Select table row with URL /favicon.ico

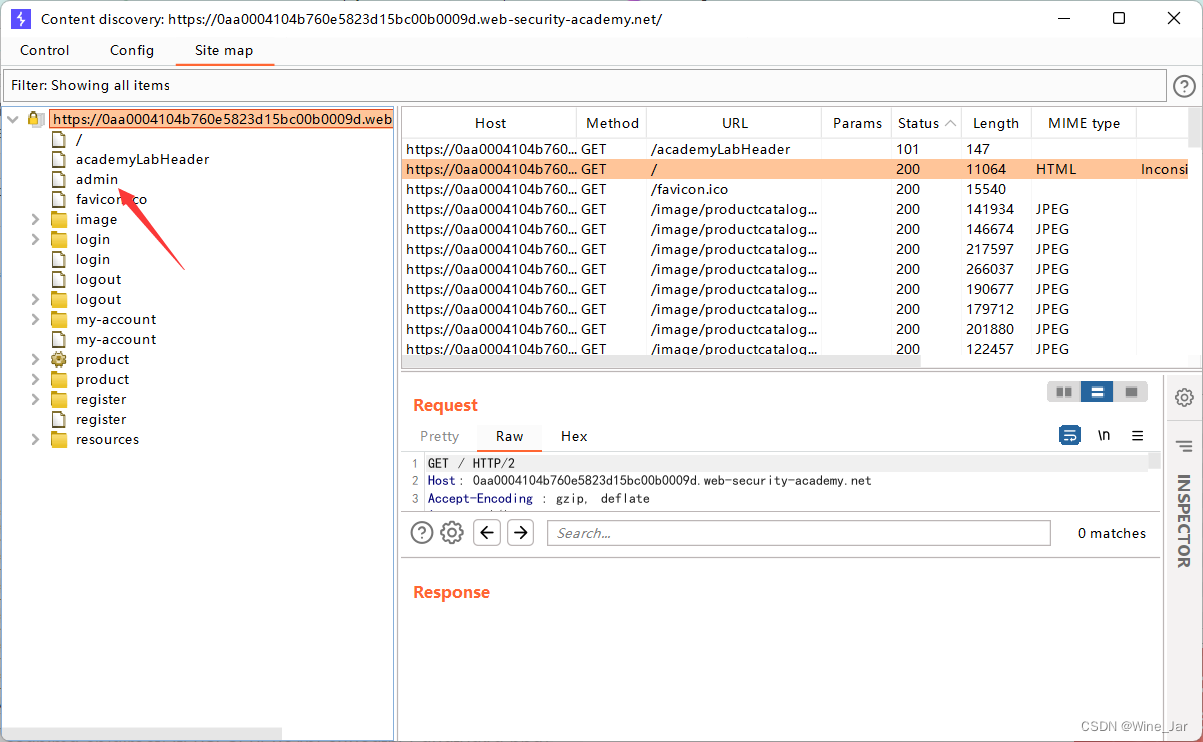click(794, 189)
